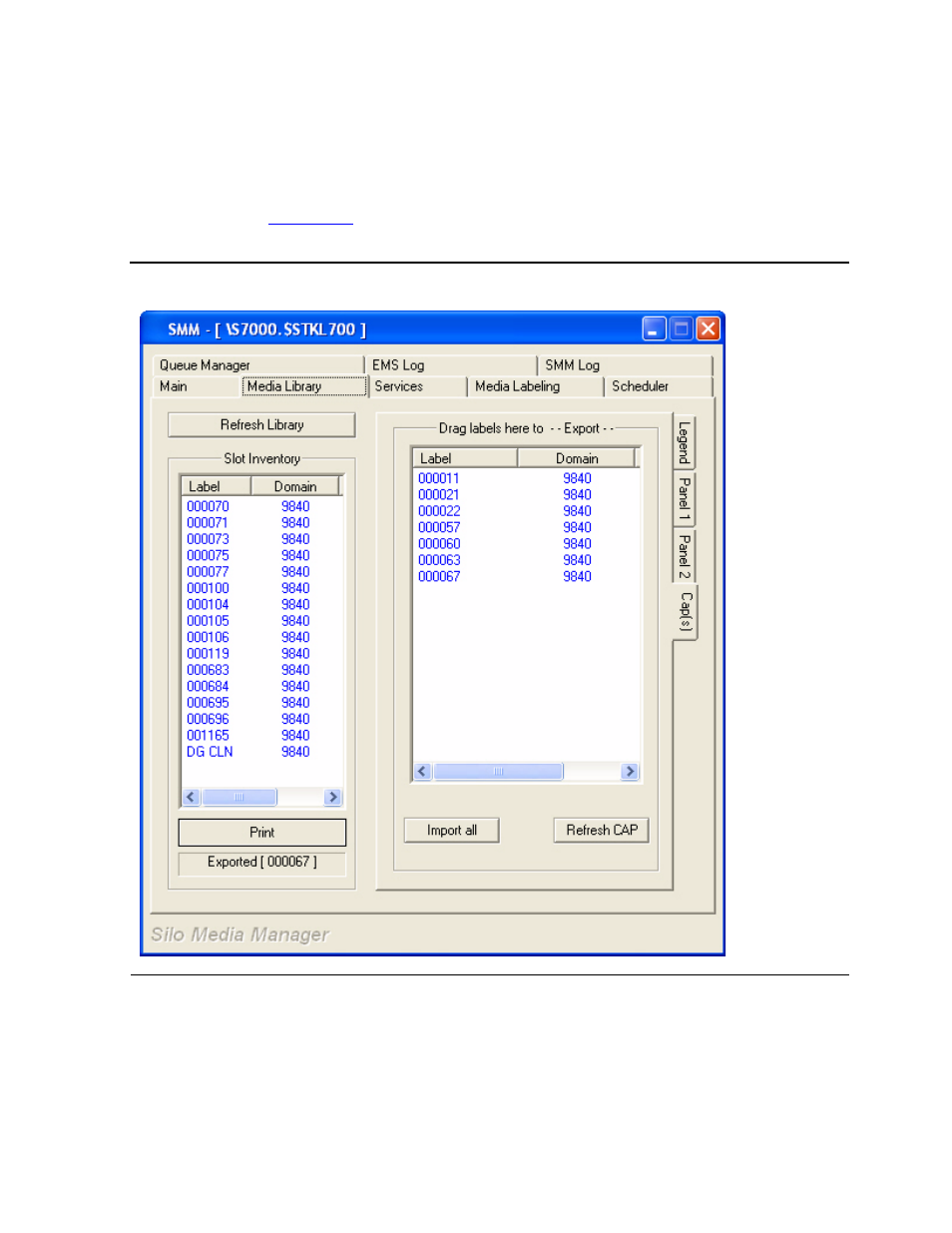Image resolution: width=952 pixels, height=1233 pixels.
Task: Select label 000104 in Slot Inventory
Action: [x=208, y=605]
